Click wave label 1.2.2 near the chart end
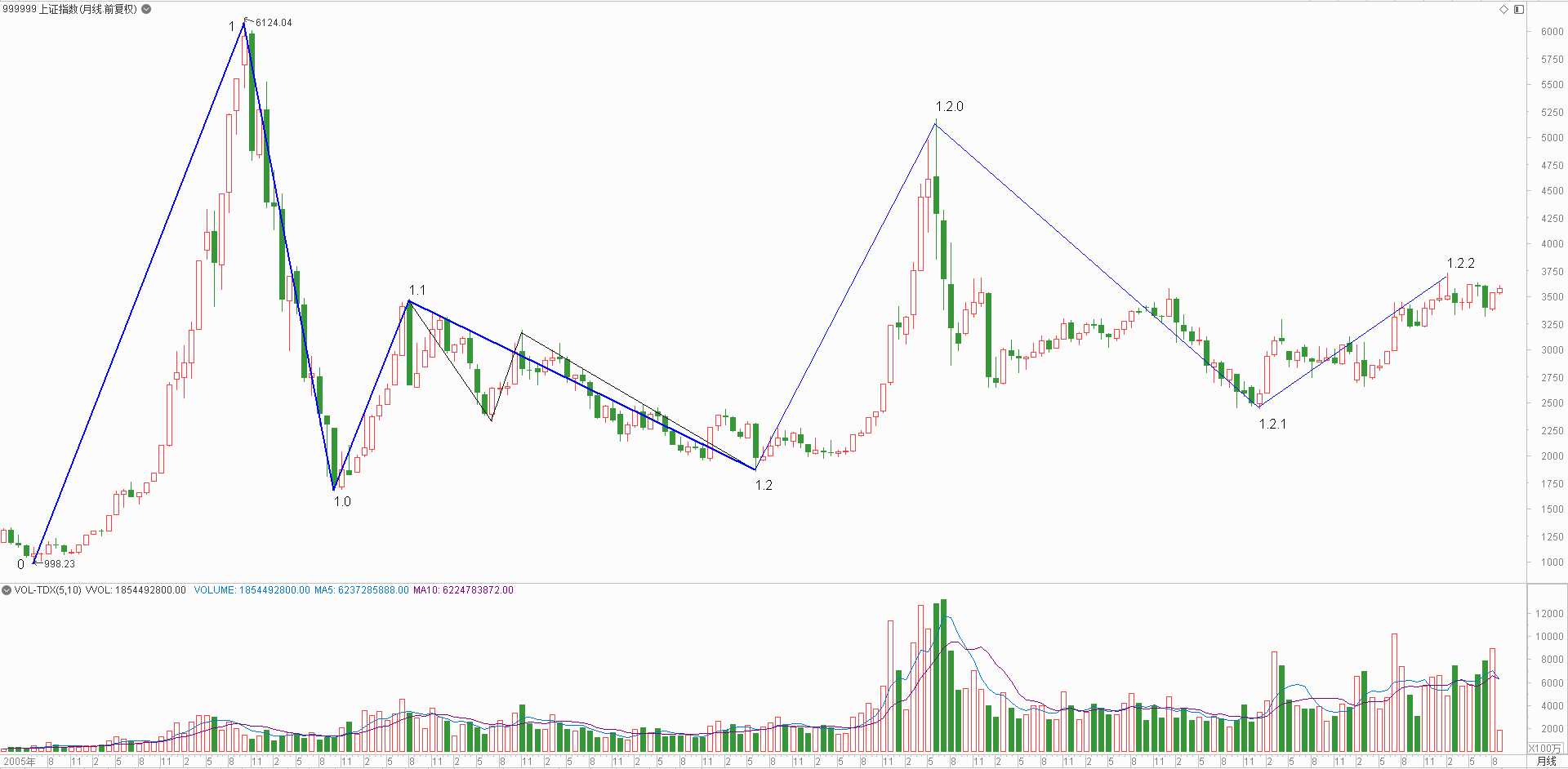The height and width of the screenshot is (769, 1568). click(1461, 263)
